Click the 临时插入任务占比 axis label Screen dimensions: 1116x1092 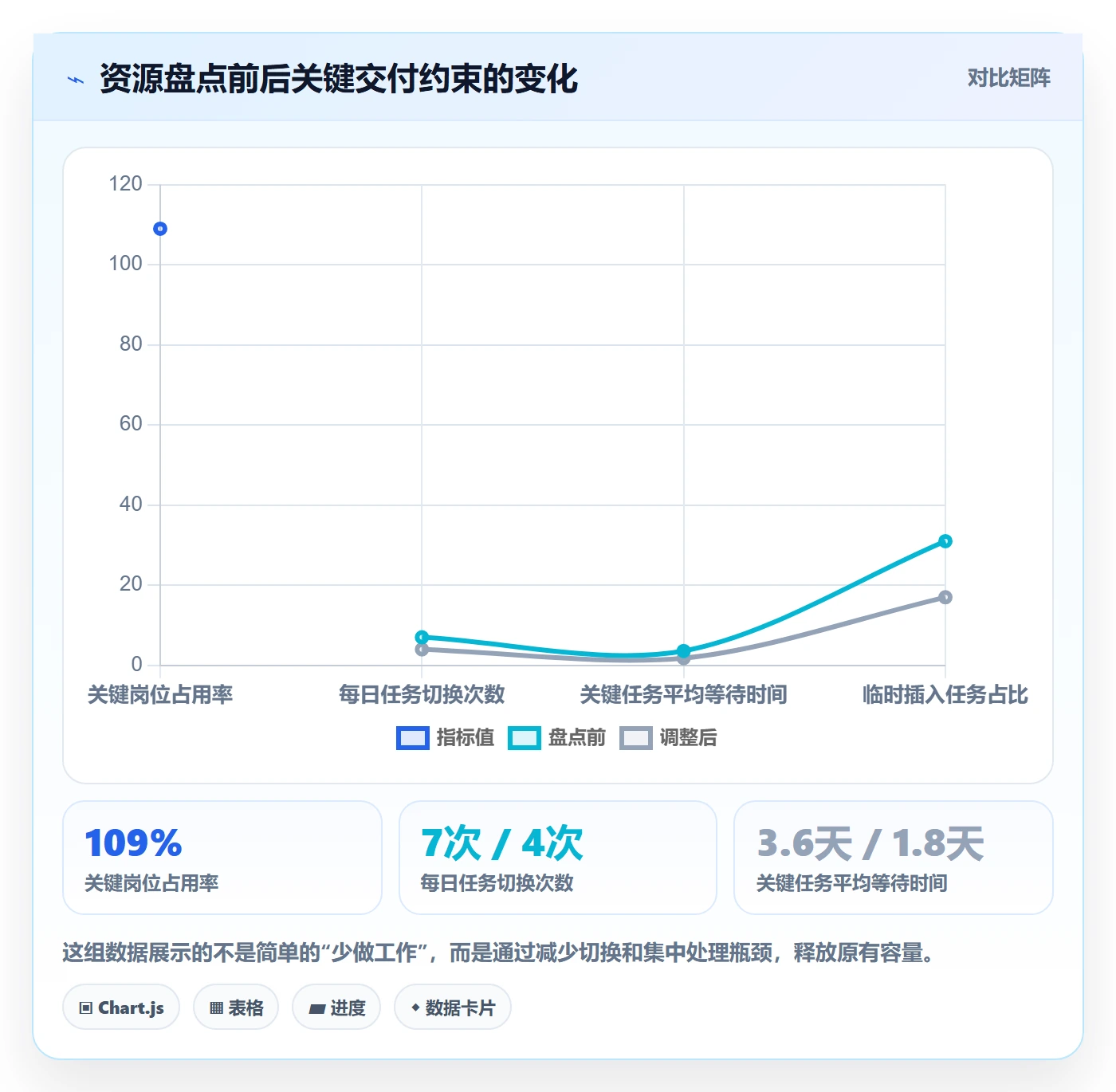pos(945,694)
